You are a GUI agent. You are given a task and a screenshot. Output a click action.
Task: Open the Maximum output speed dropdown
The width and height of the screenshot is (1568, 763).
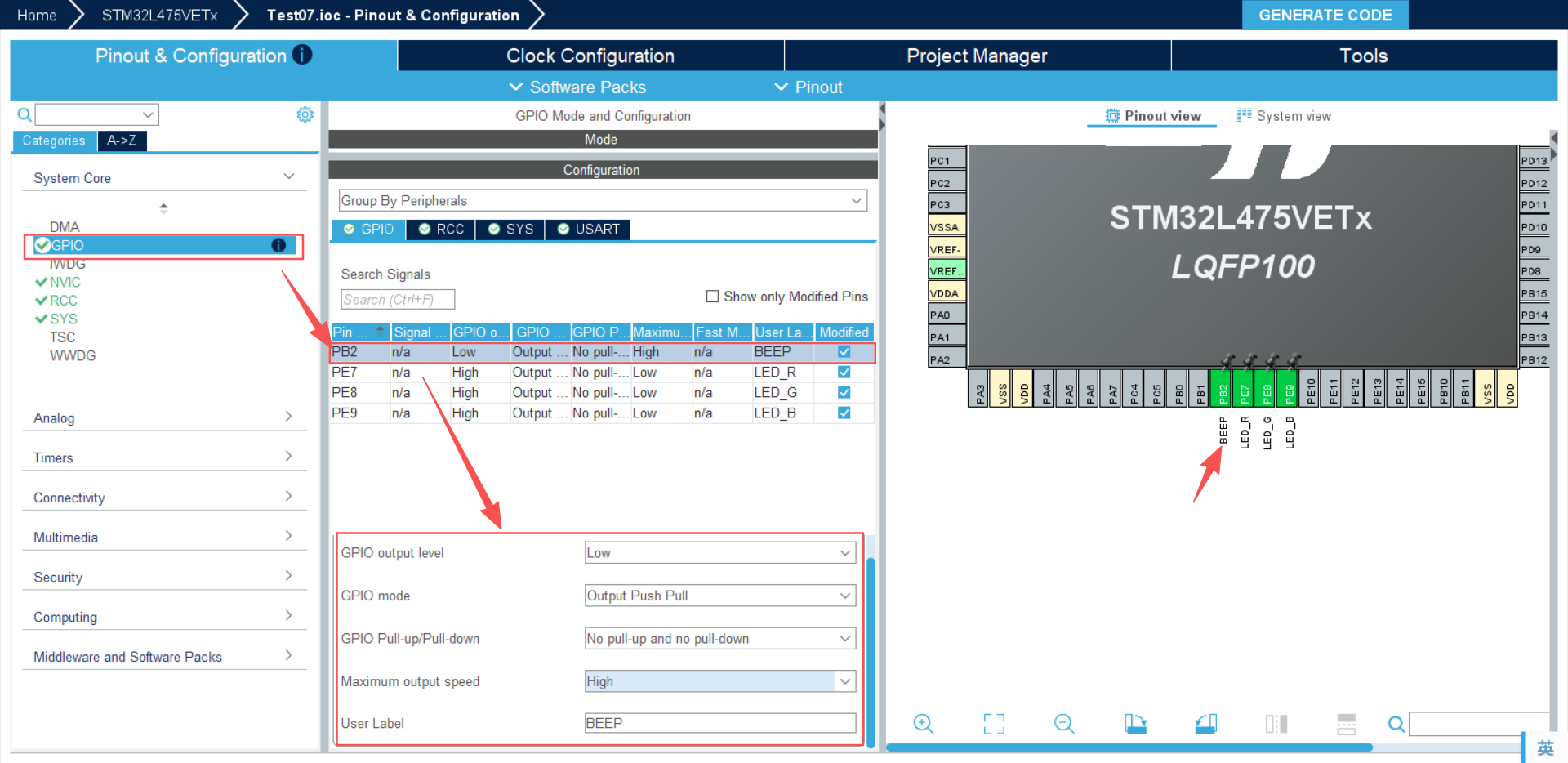point(719,681)
